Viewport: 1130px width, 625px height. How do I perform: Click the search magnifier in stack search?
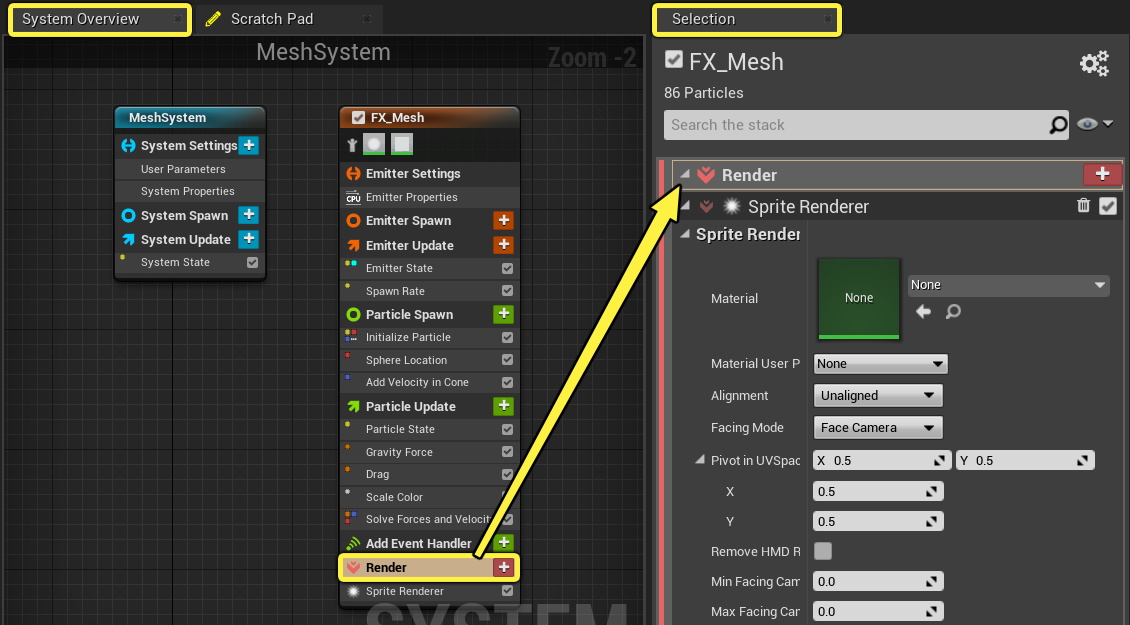(x=1058, y=125)
